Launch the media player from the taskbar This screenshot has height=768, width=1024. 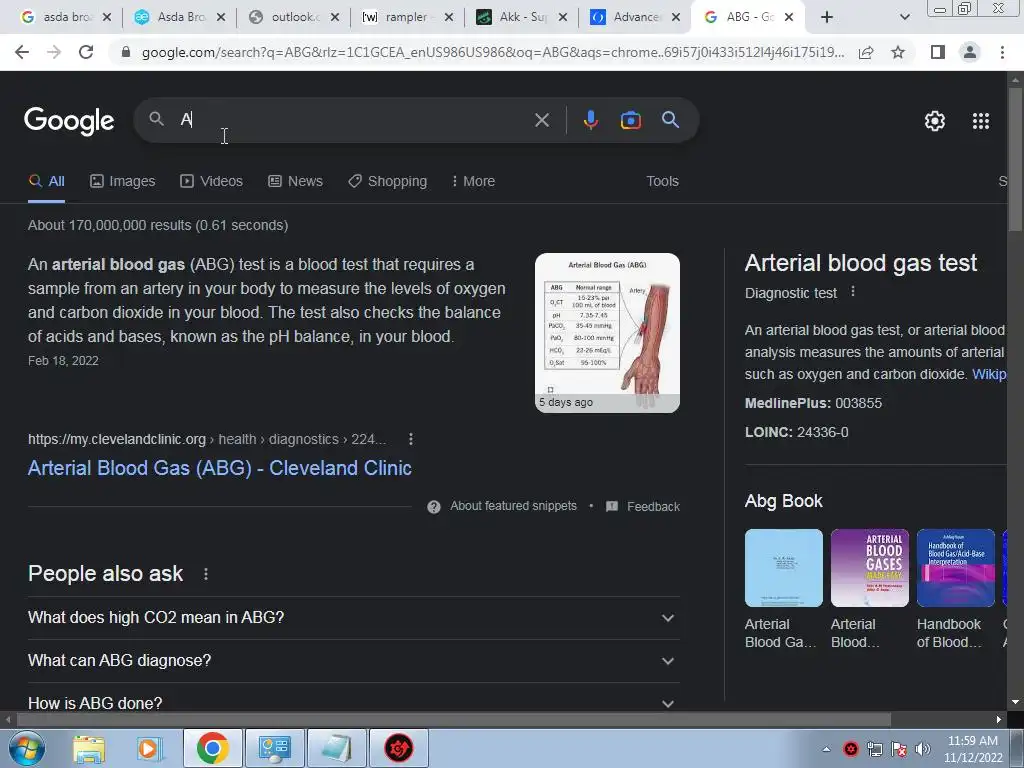tap(150, 748)
